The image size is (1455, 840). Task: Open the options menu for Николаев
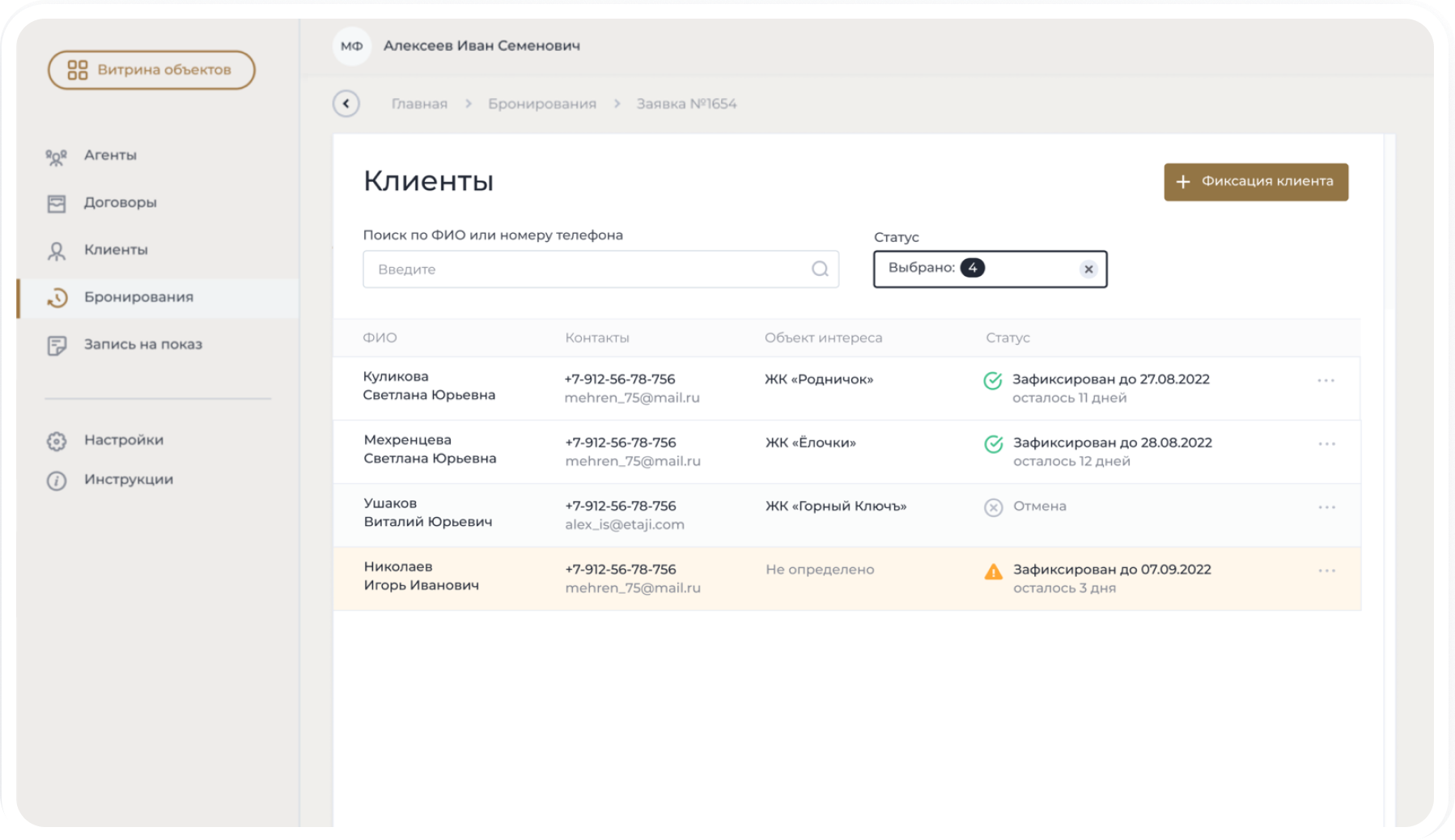1326,571
